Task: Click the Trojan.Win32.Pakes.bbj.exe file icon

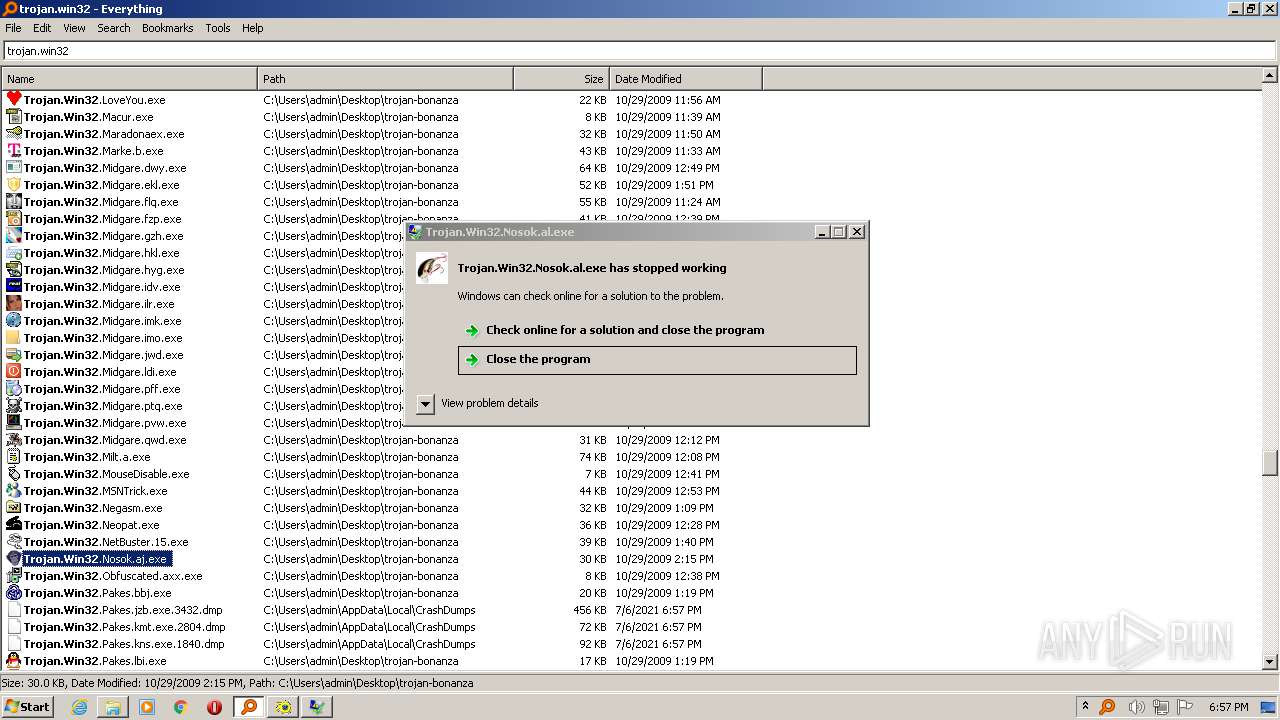Action: 13,592
